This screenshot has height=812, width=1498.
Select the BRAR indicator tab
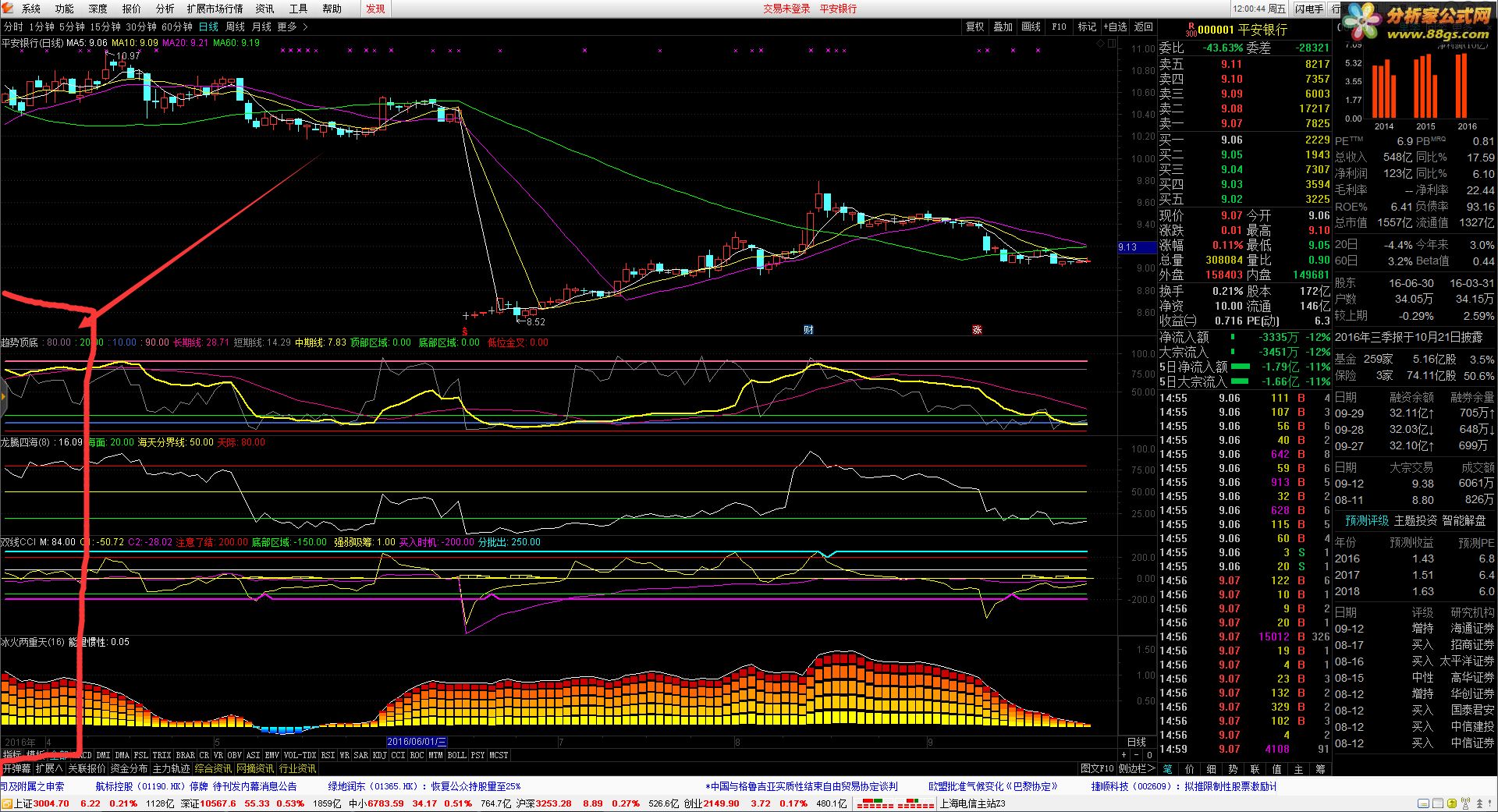click(186, 755)
